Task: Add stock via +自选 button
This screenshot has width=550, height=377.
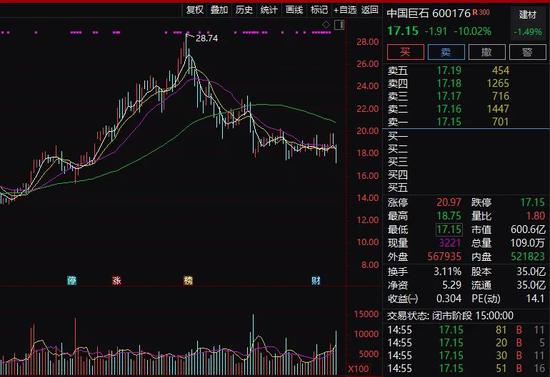Action: (x=345, y=10)
